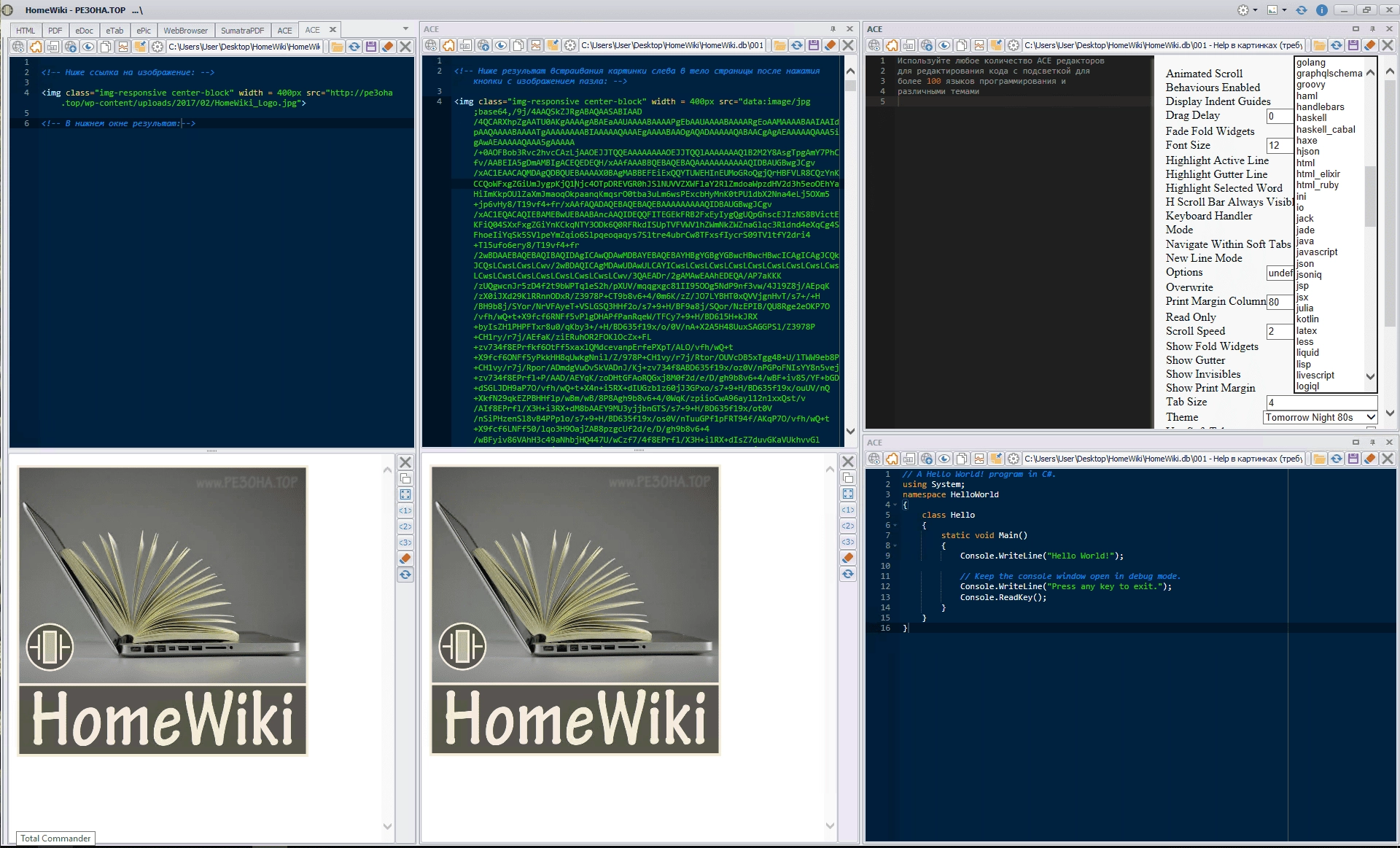This screenshot has height=848, width=1400.
Task: Click eraser icon in left tabbed ACE toolbar
Action: click(x=388, y=47)
